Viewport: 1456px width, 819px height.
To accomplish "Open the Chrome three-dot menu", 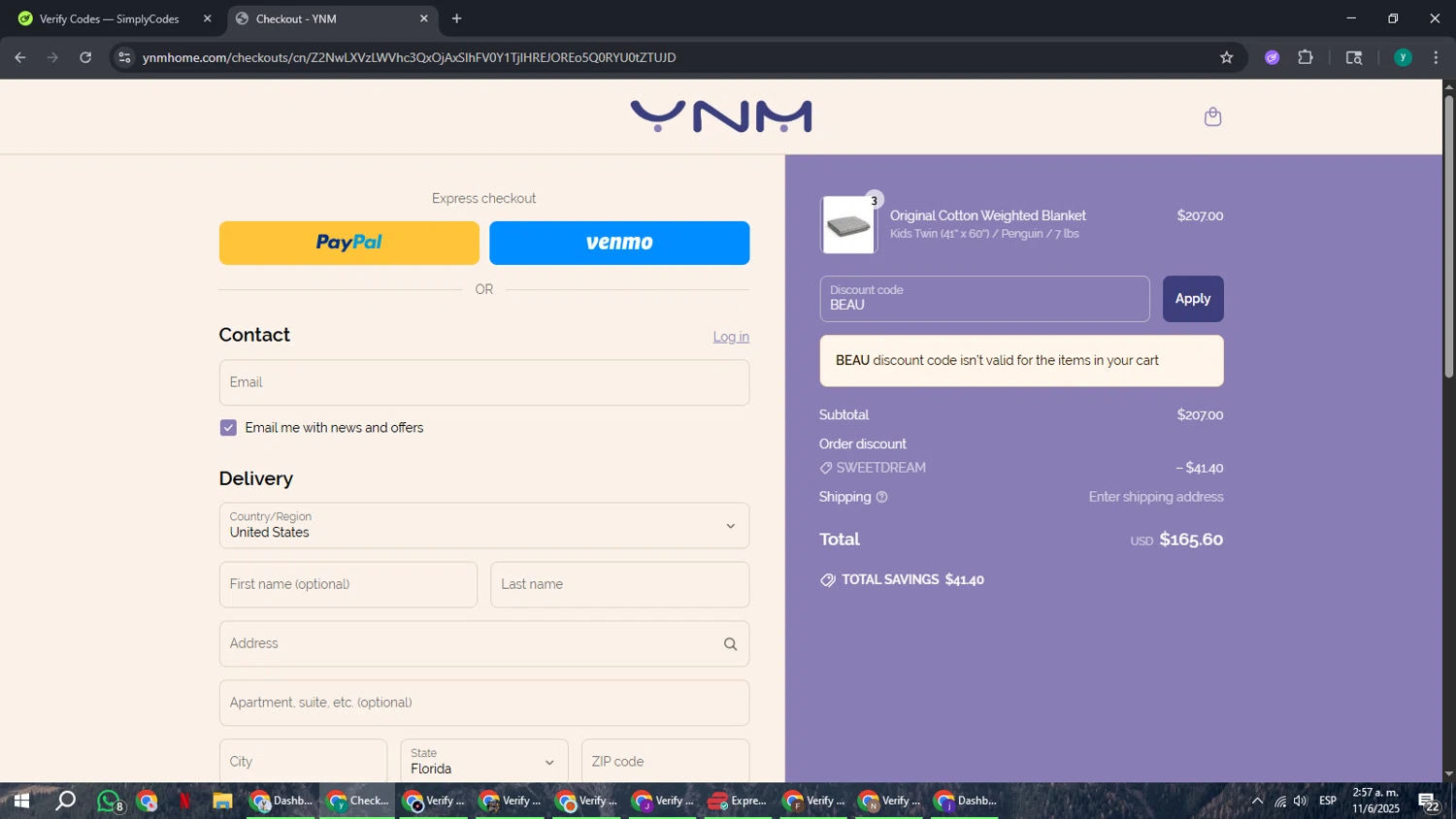I will pyautogui.click(x=1436, y=57).
